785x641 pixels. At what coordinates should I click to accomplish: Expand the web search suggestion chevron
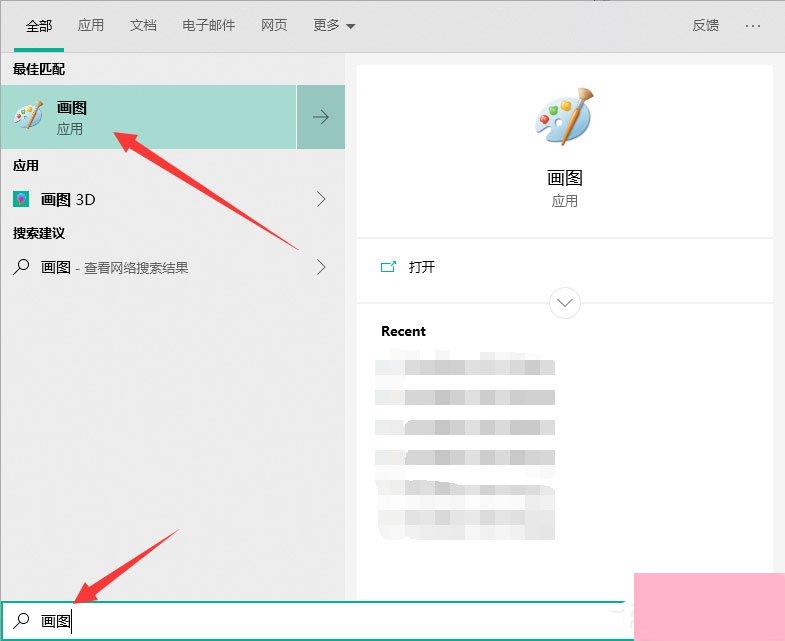(x=321, y=267)
